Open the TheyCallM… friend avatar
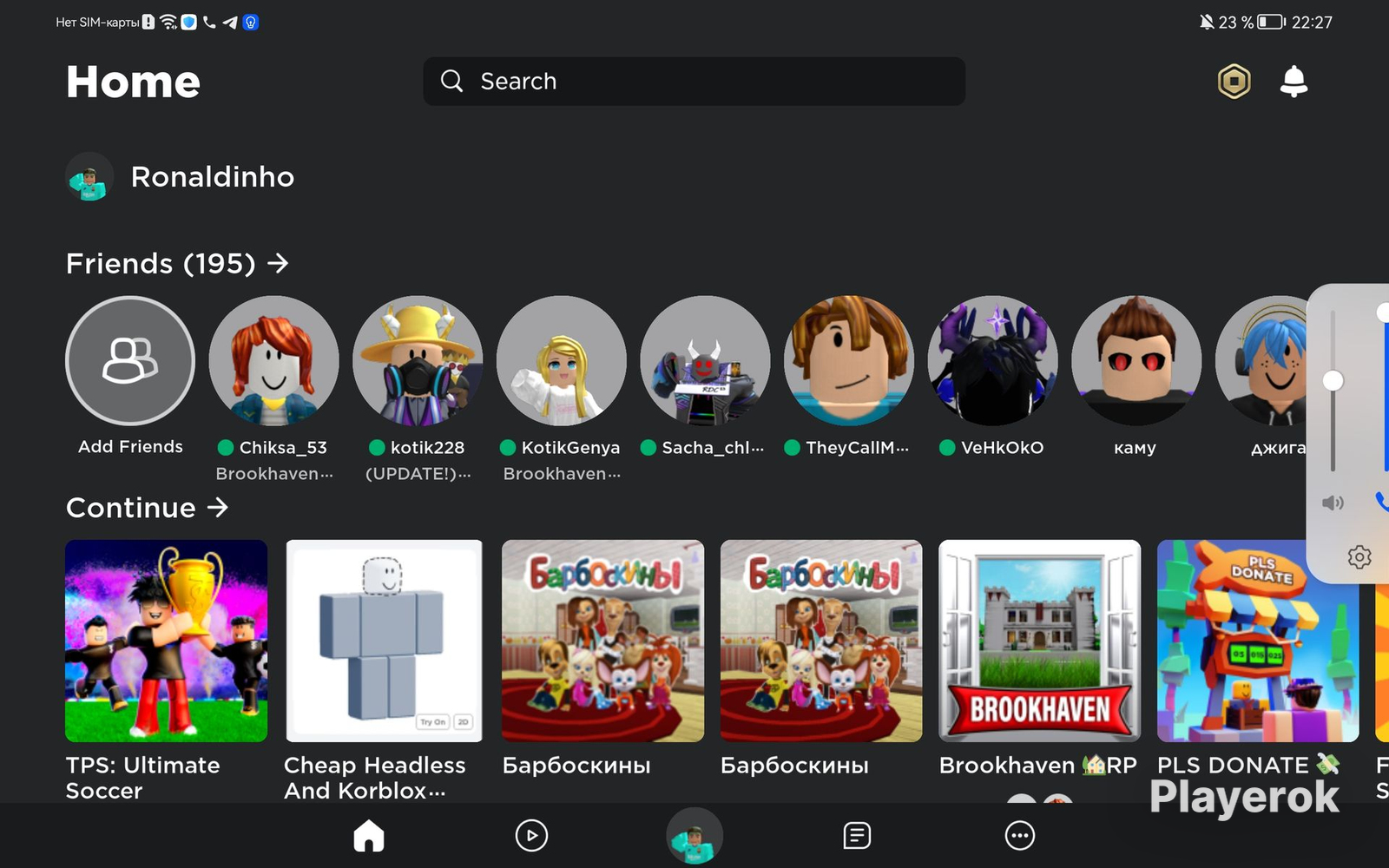 coord(849,361)
